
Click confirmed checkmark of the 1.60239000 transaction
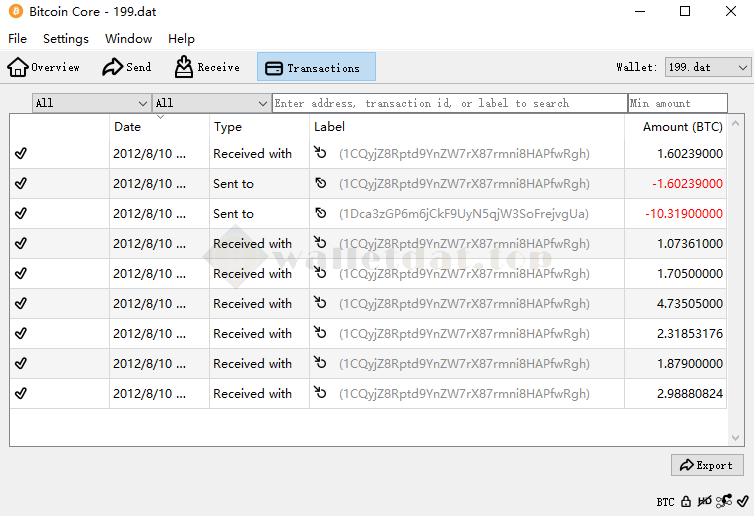(21, 154)
